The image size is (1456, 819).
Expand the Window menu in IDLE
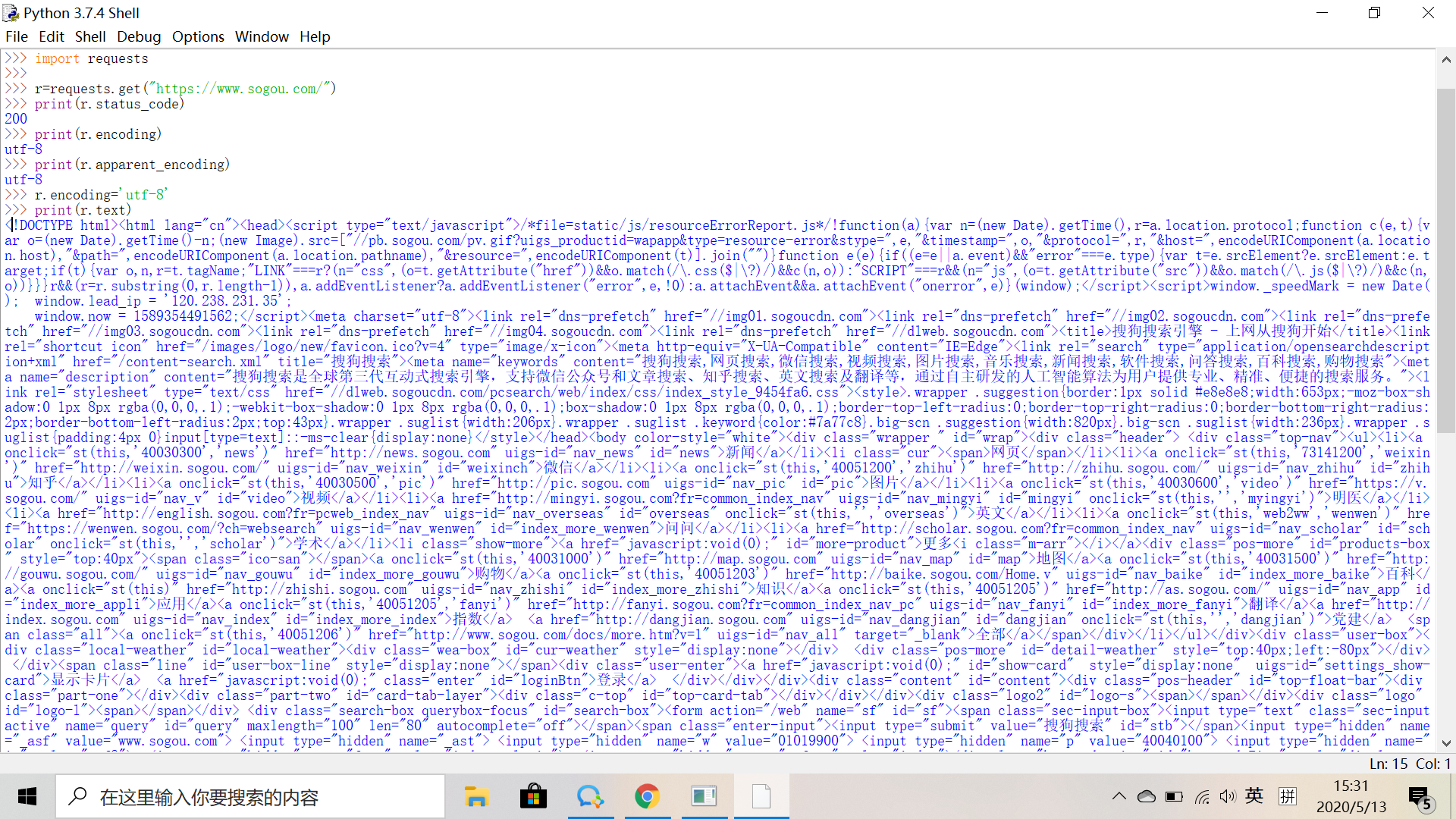coord(260,37)
